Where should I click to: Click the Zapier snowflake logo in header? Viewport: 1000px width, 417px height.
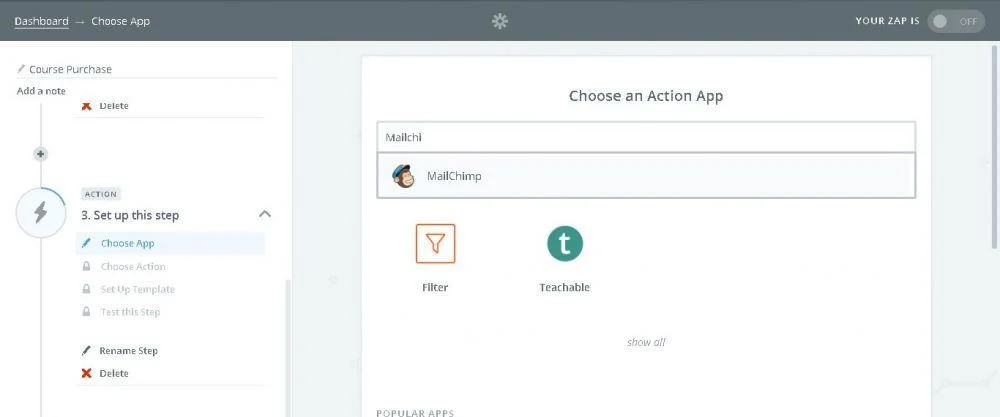click(500, 21)
